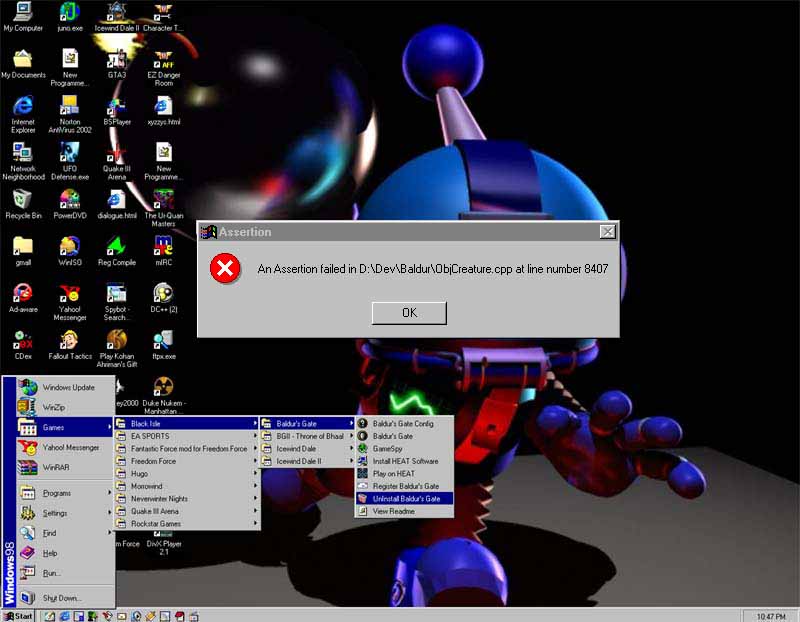Expand the Games submenu in Start menu
The image size is (800, 622).
coord(65,428)
